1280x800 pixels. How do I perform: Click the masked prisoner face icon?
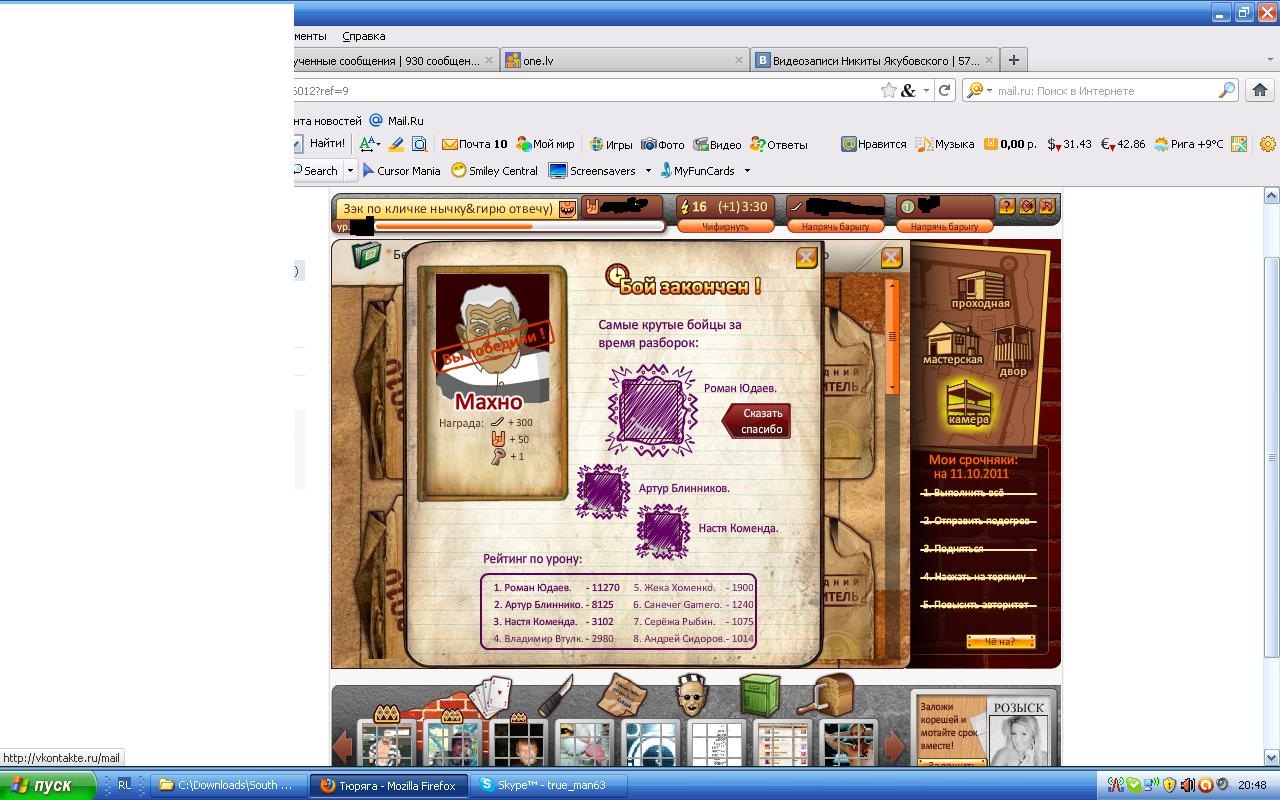point(692,694)
